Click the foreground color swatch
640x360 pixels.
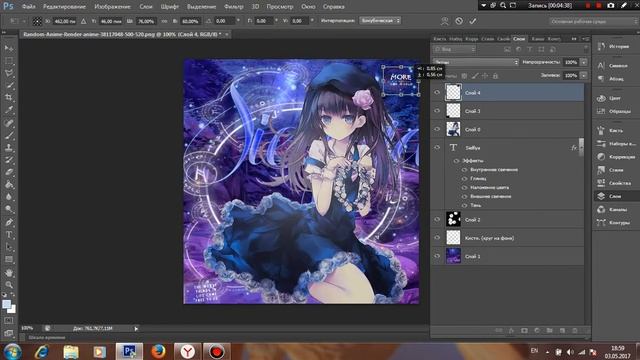6,304
